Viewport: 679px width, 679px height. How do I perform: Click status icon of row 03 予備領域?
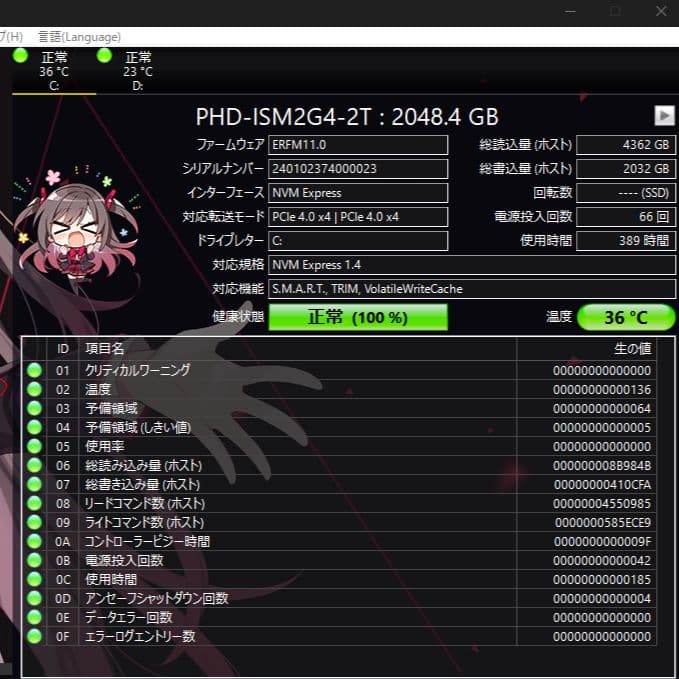coord(34,408)
